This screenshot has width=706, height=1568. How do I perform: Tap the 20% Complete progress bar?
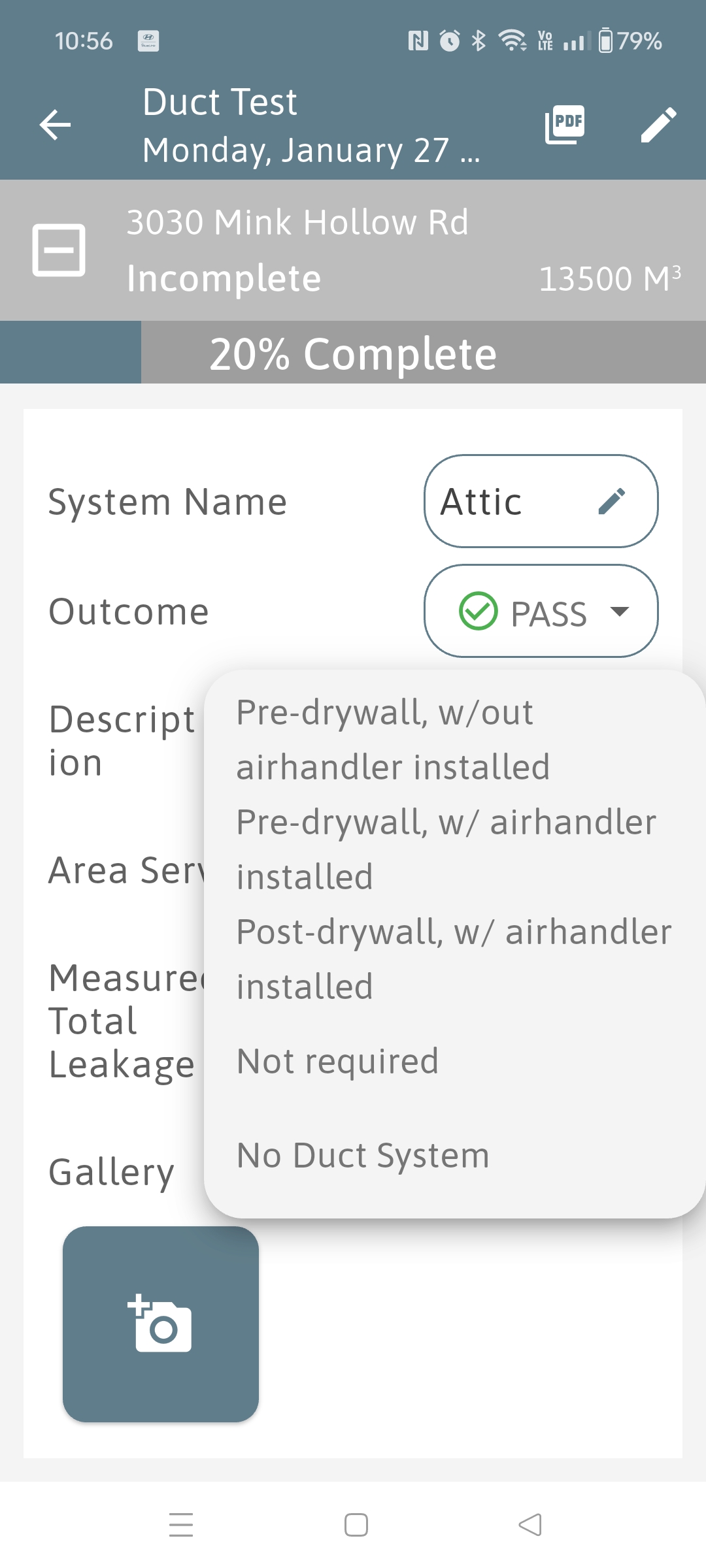(x=353, y=353)
